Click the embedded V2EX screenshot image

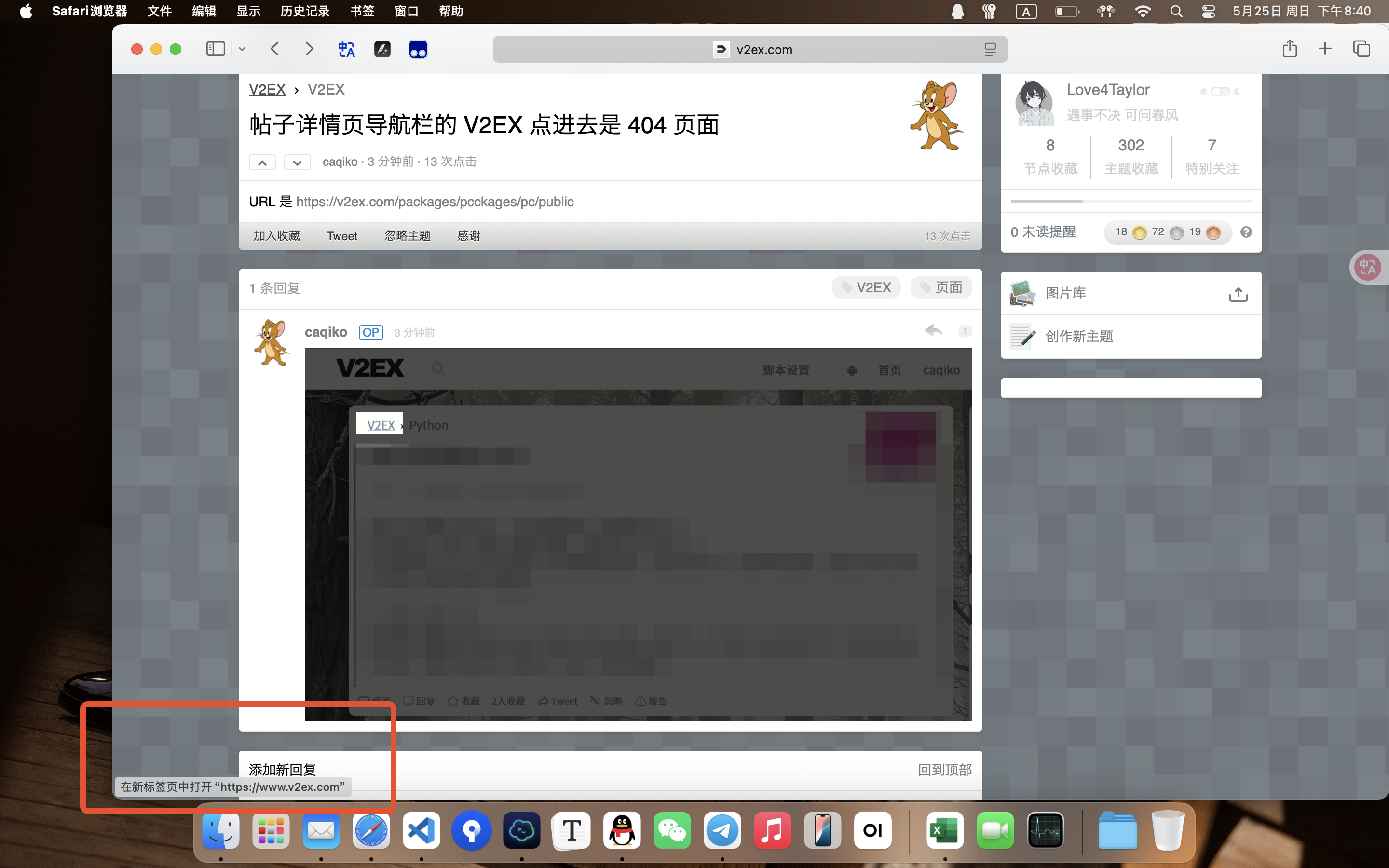(638, 534)
